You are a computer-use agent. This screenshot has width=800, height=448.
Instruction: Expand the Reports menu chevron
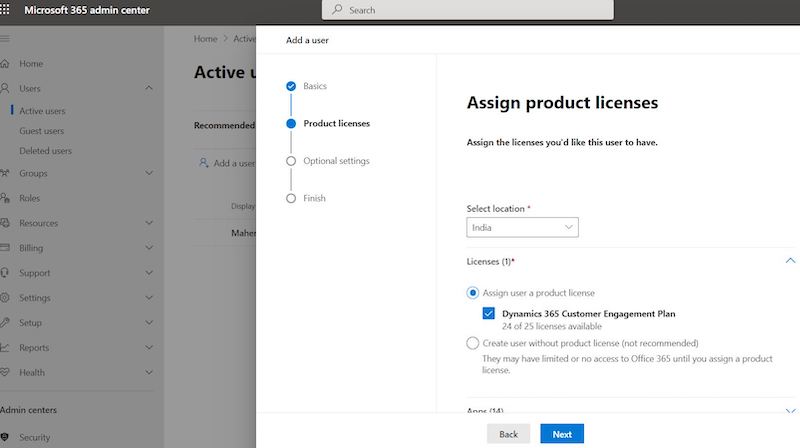point(148,347)
